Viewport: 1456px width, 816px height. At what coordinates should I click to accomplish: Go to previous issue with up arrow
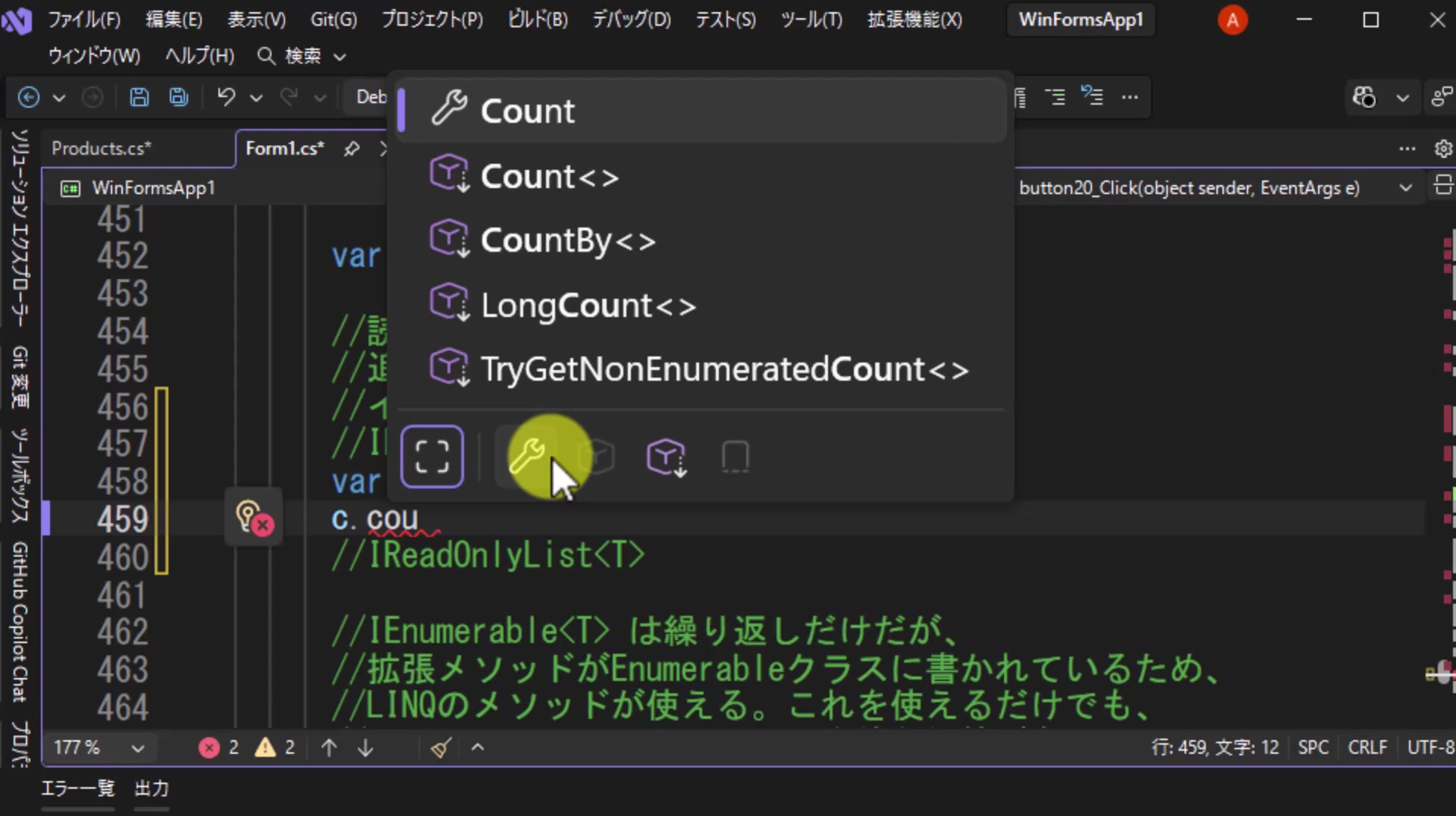tap(329, 748)
